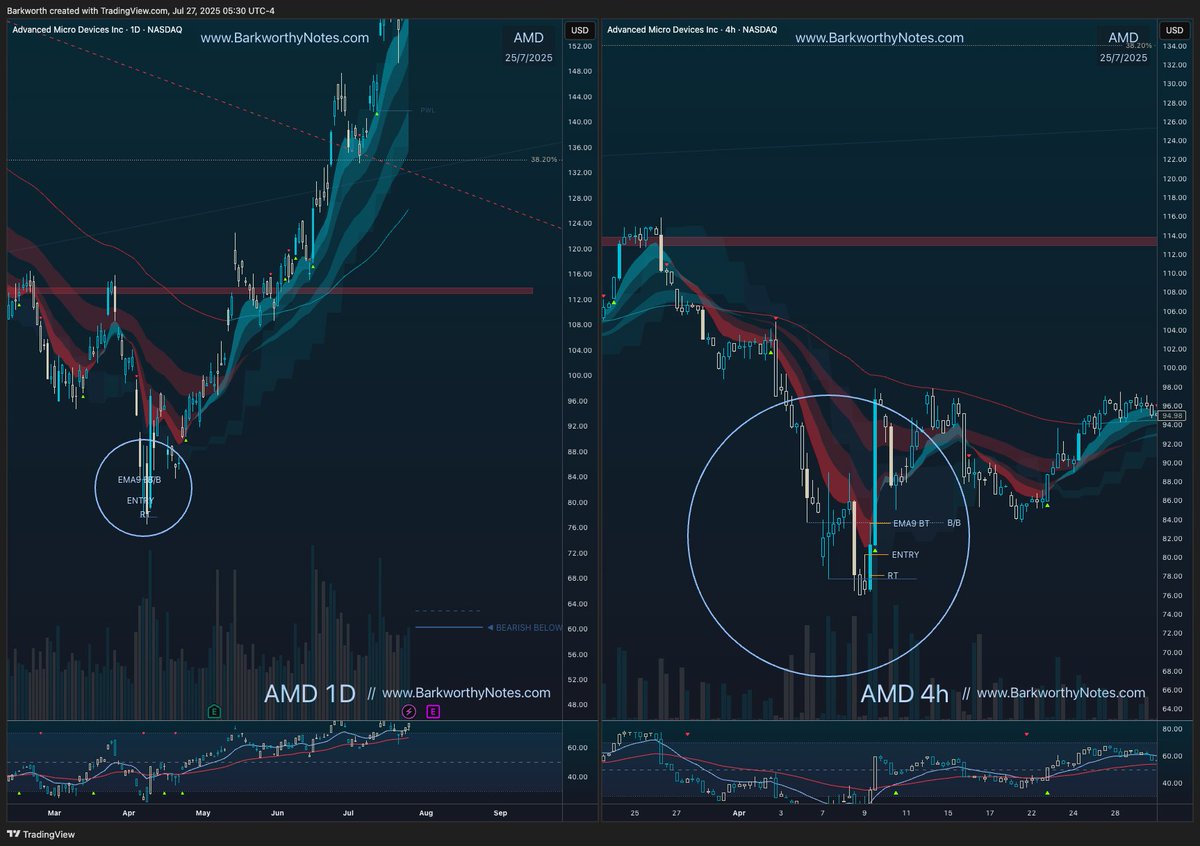Click the 'Jun' label on the daily time axis
The image size is (1200, 846).
click(x=278, y=813)
